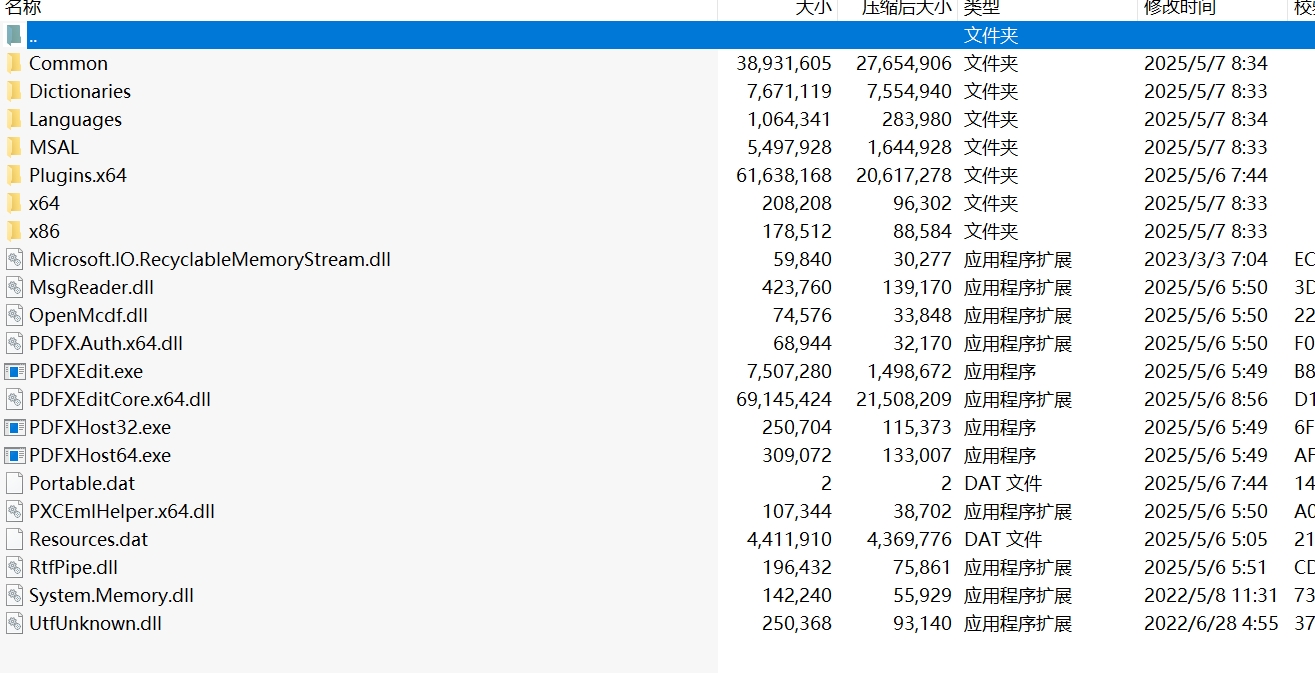Click the PDFXHost32.exe application icon
1315x673 pixels.
14,427
